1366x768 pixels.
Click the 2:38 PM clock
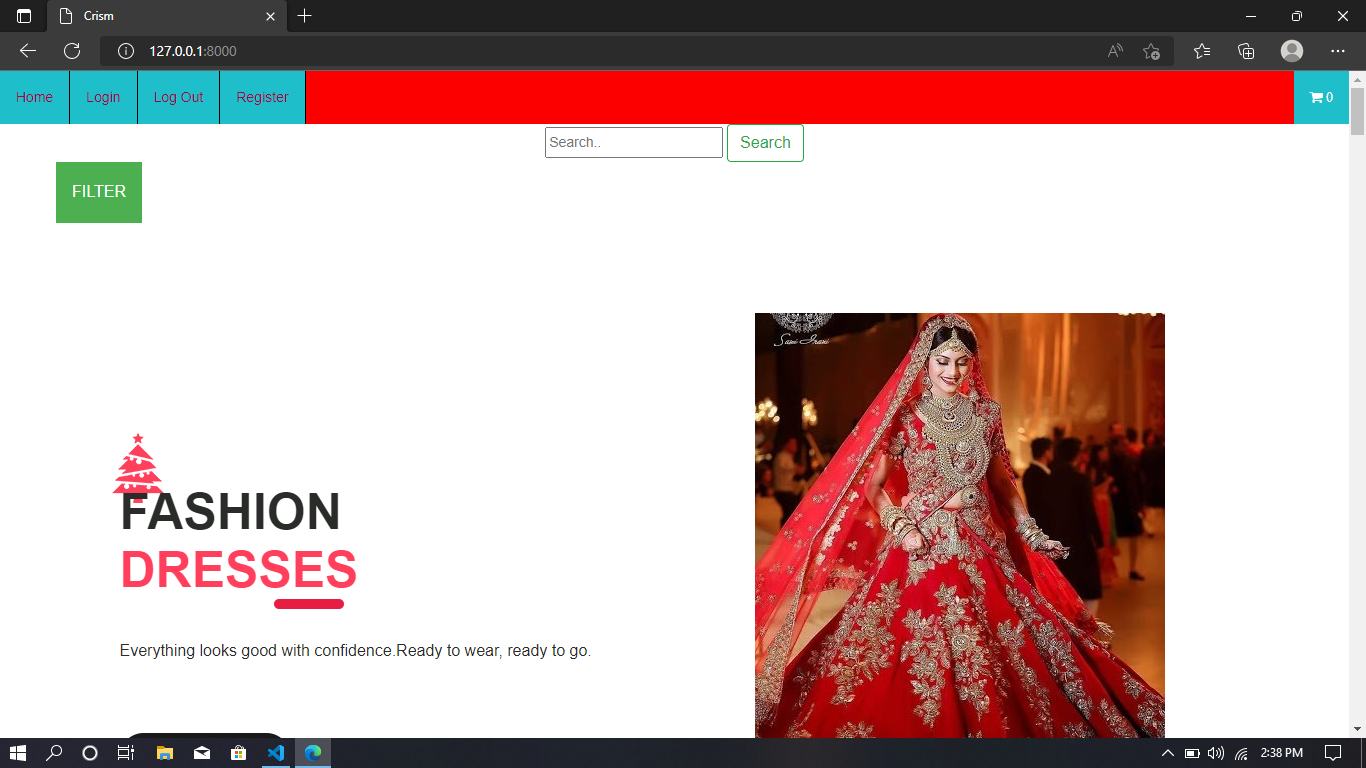(x=1282, y=753)
